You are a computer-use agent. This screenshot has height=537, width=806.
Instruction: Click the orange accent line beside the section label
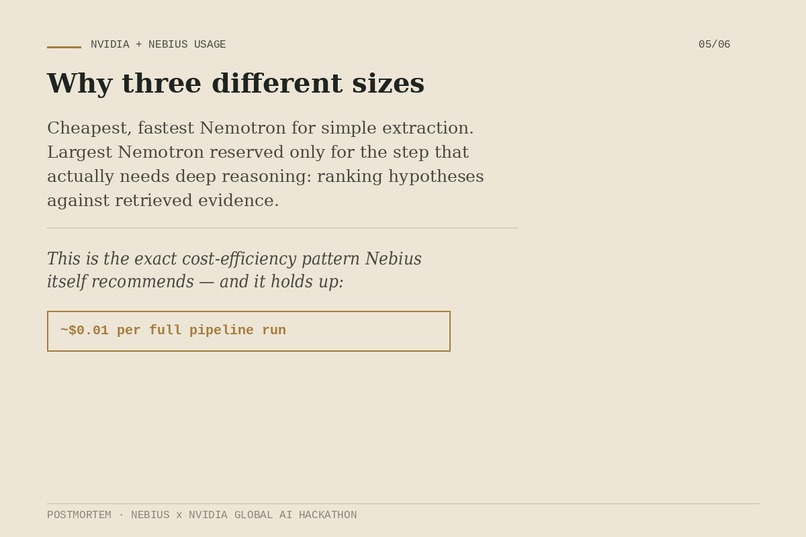coord(64,47)
